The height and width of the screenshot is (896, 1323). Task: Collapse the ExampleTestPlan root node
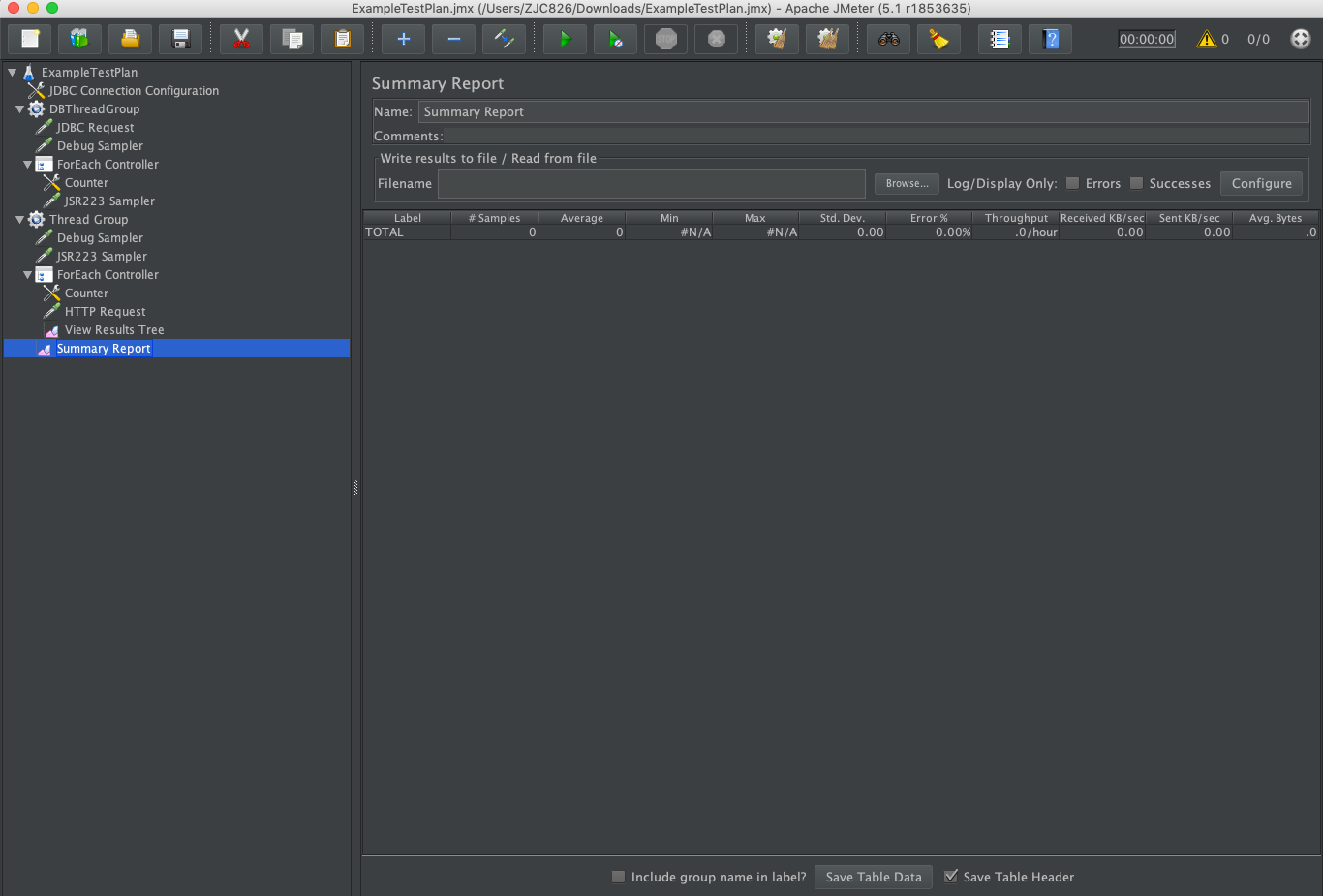[x=12, y=72]
